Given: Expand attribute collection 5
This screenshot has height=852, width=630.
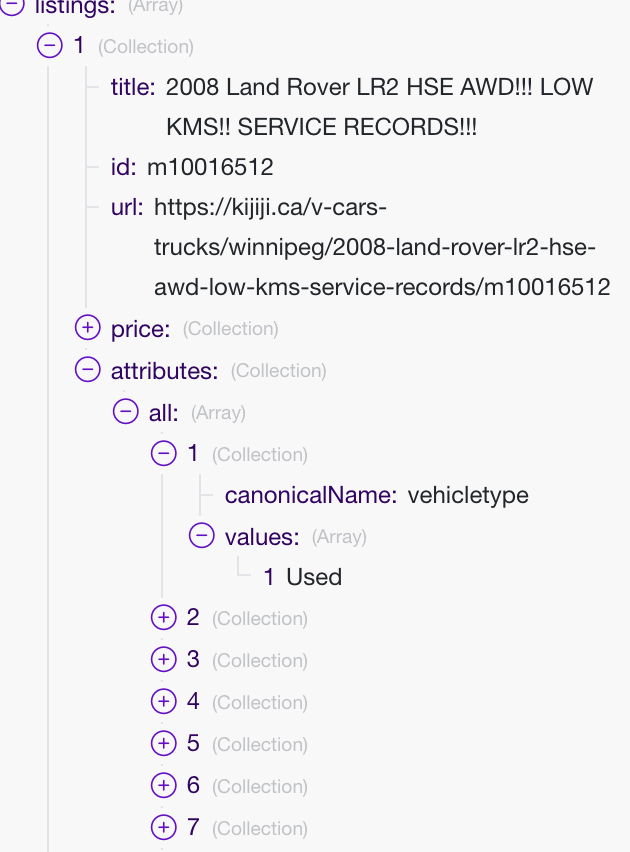Looking at the screenshot, I should coord(164,744).
